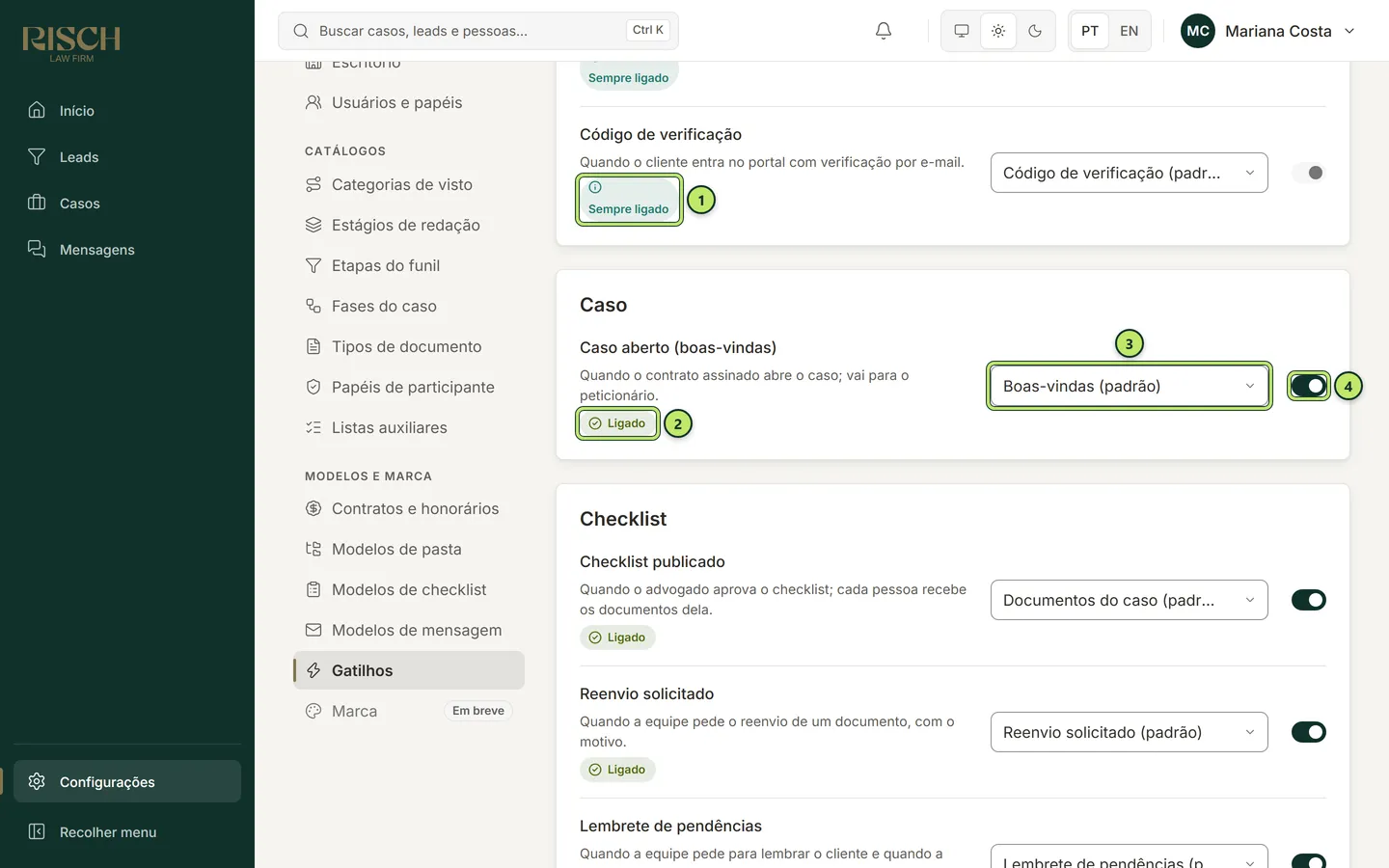Click the notifications bell icon
This screenshot has width=1389, height=868.
coord(884,31)
